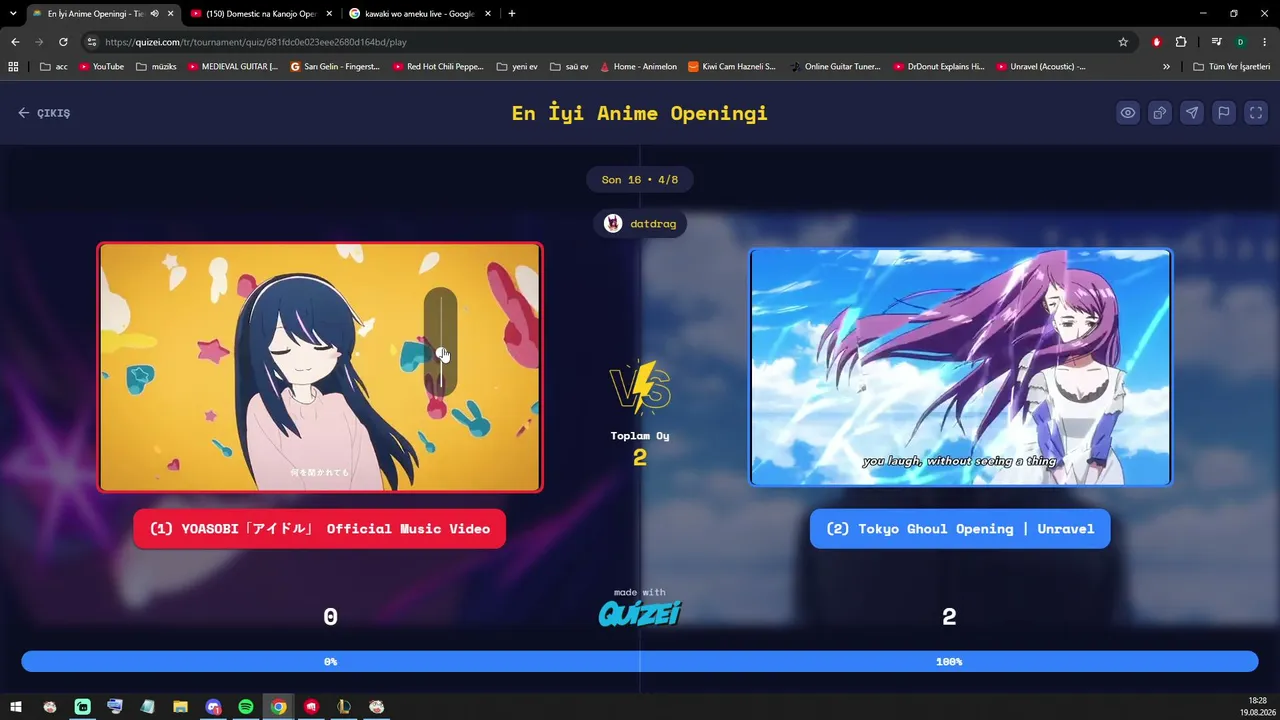The height and width of the screenshot is (720, 1280).
Task: Open the Red Hot Chili Peppe... bookmark
Action: tap(438, 67)
